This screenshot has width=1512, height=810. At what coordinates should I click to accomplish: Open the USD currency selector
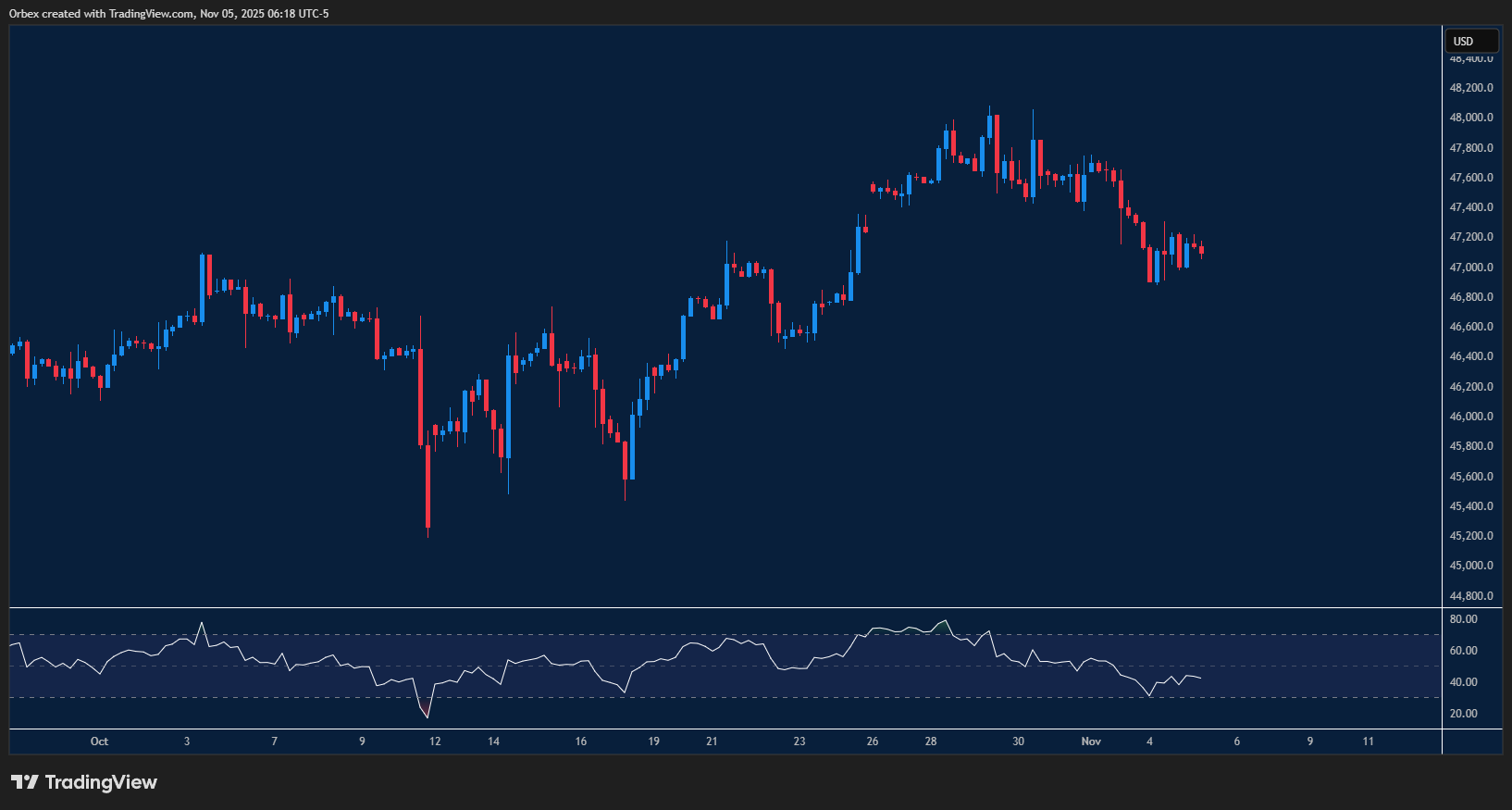point(1470,41)
